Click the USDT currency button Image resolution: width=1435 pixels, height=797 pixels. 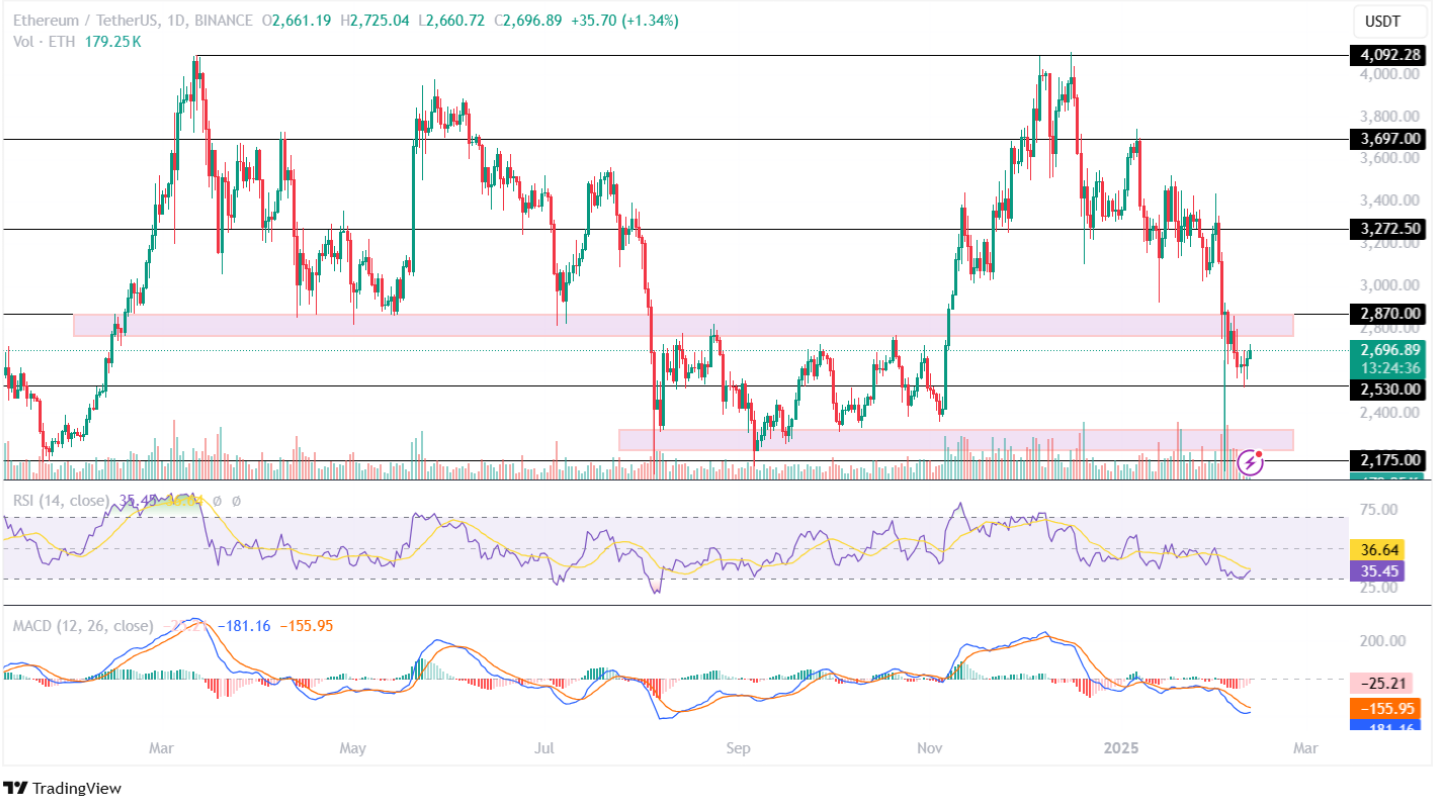coord(1388,21)
